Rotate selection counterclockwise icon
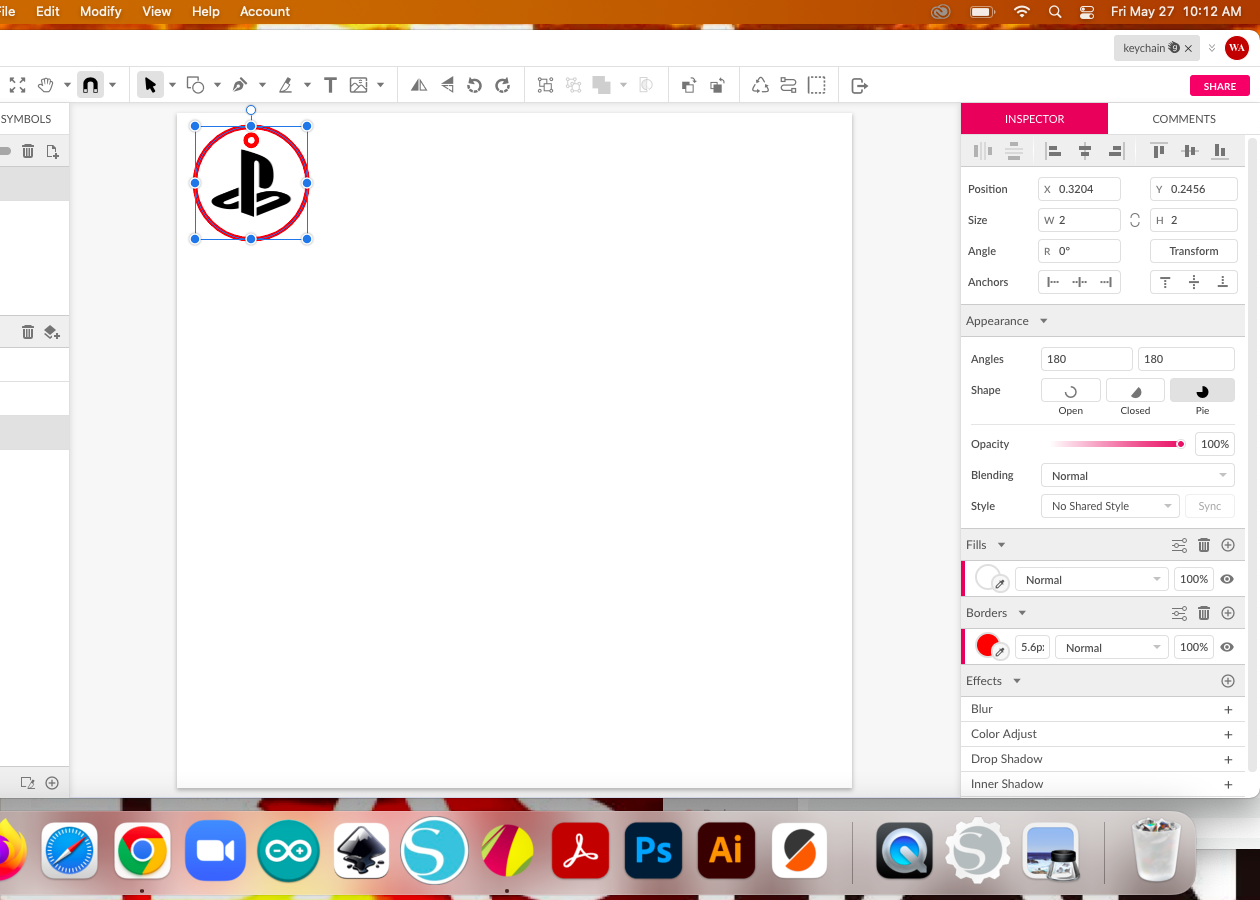This screenshot has height=900, width=1260. click(475, 85)
